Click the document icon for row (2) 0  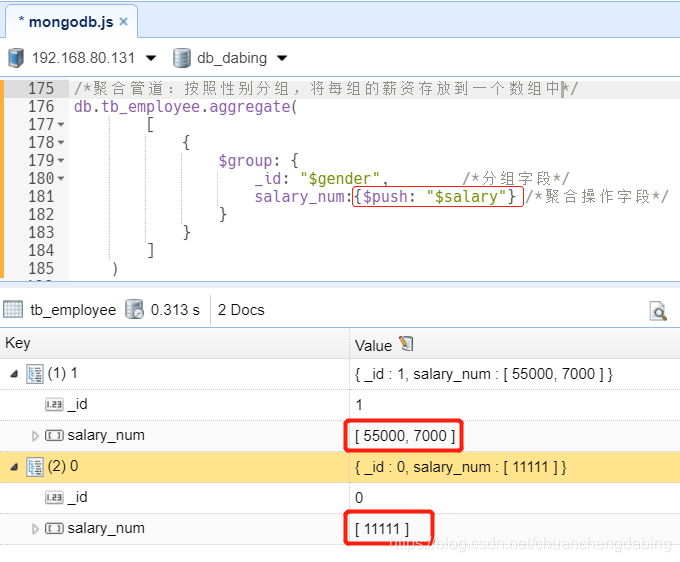35,467
